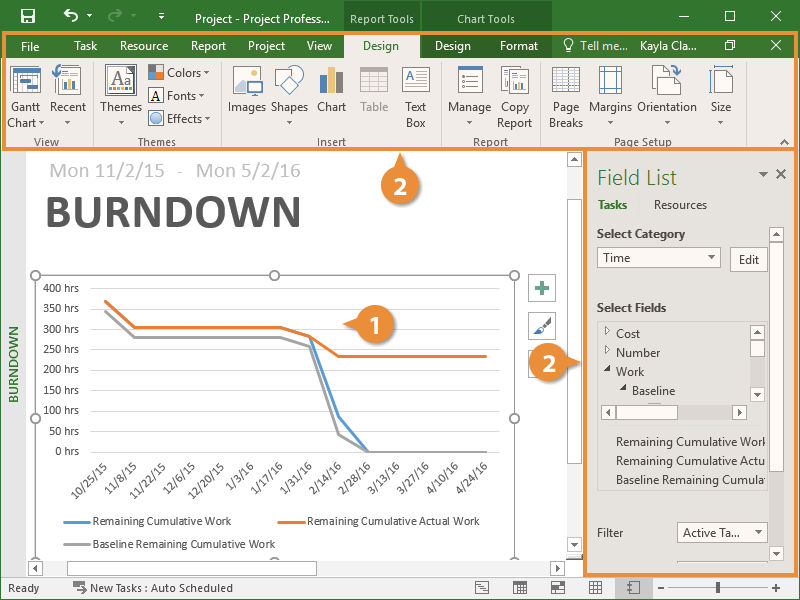Click the Edit button beside category
Image resolution: width=800 pixels, height=600 pixels.
pos(748,259)
